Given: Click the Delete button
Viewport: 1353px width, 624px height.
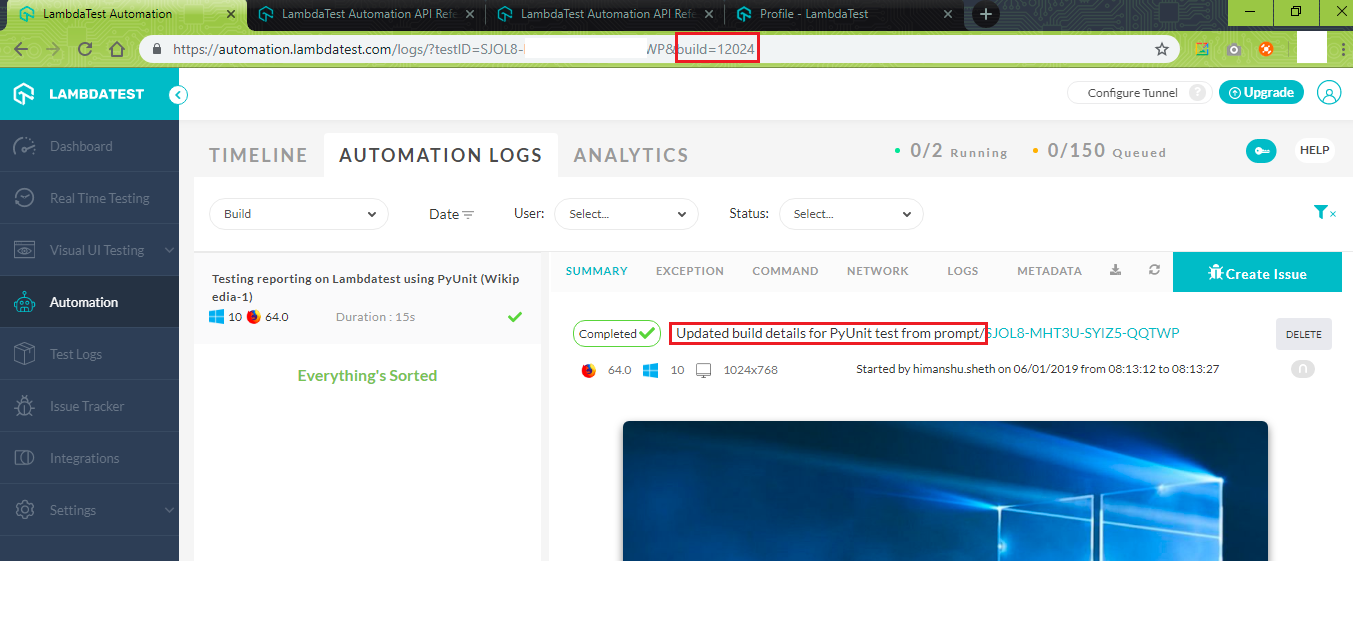Looking at the screenshot, I should (1303, 334).
